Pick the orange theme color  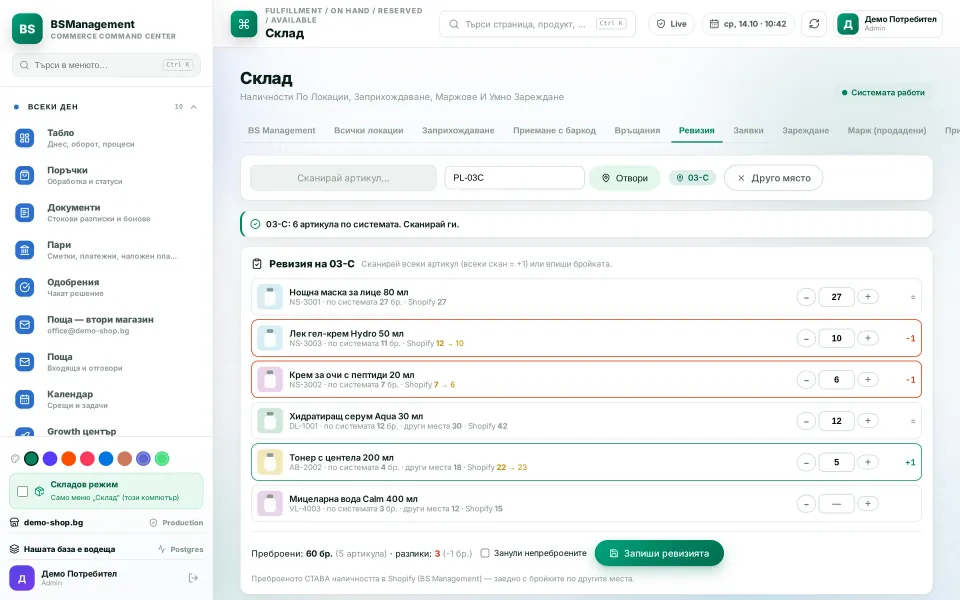[x=69, y=459]
